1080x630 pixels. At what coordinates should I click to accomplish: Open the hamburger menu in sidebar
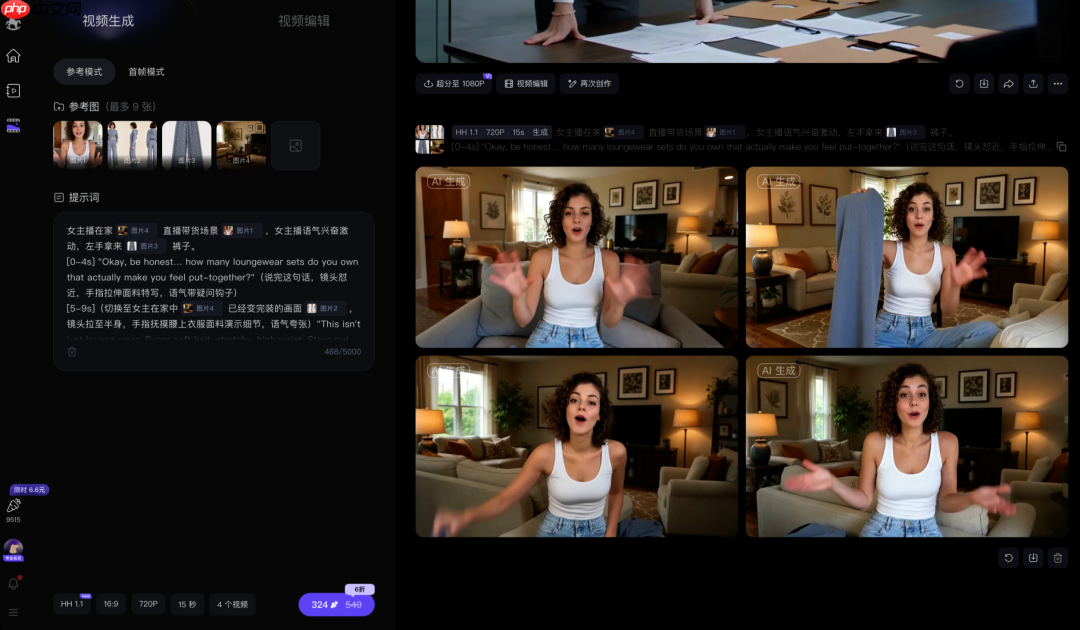tap(13, 612)
